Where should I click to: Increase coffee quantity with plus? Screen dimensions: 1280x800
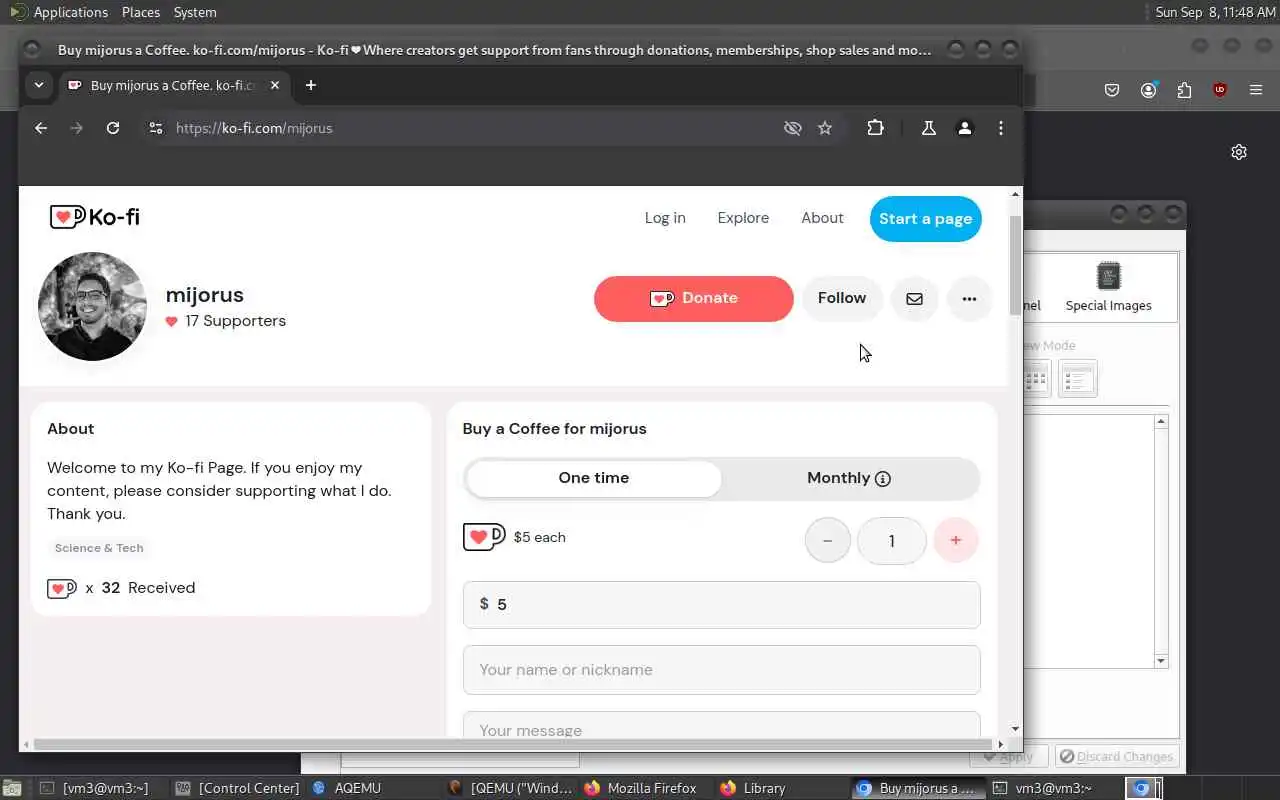956,540
